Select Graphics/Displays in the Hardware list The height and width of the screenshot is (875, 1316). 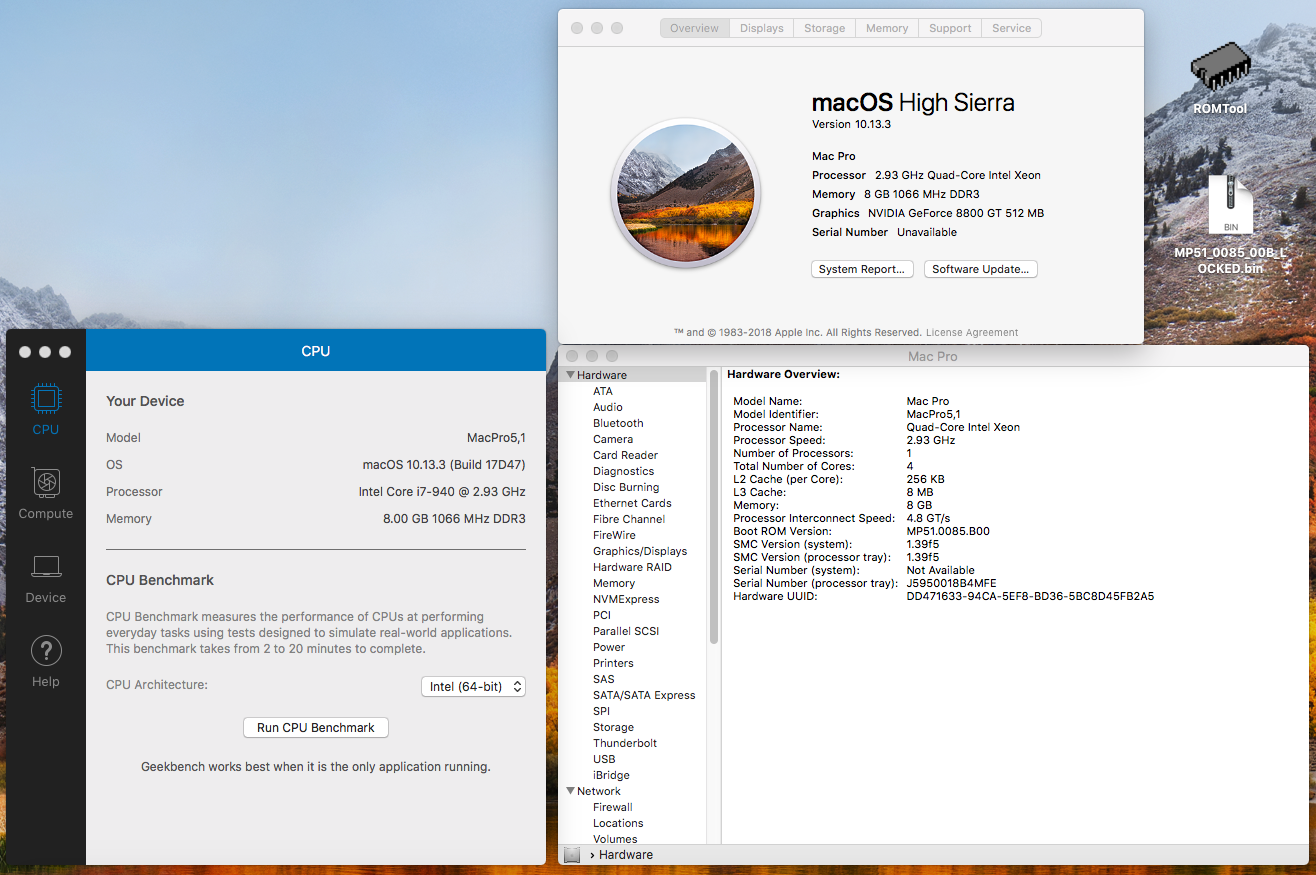tap(640, 551)
